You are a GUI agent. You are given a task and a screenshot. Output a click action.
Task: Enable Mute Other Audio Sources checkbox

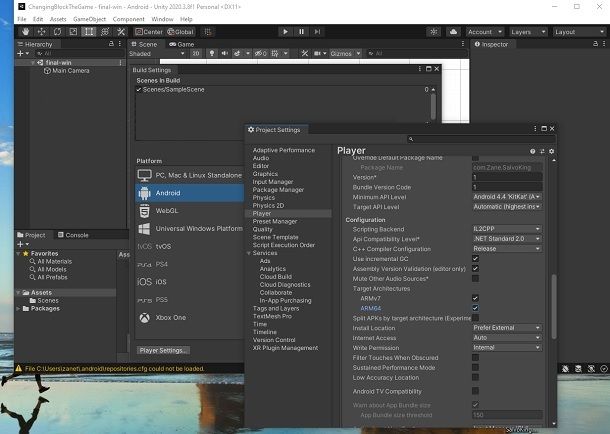click(475, 278)
